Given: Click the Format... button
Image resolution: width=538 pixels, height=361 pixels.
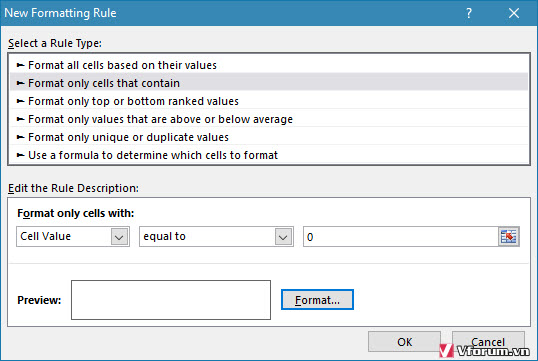Looking at the screenshot, I should [x=317, y=300].
